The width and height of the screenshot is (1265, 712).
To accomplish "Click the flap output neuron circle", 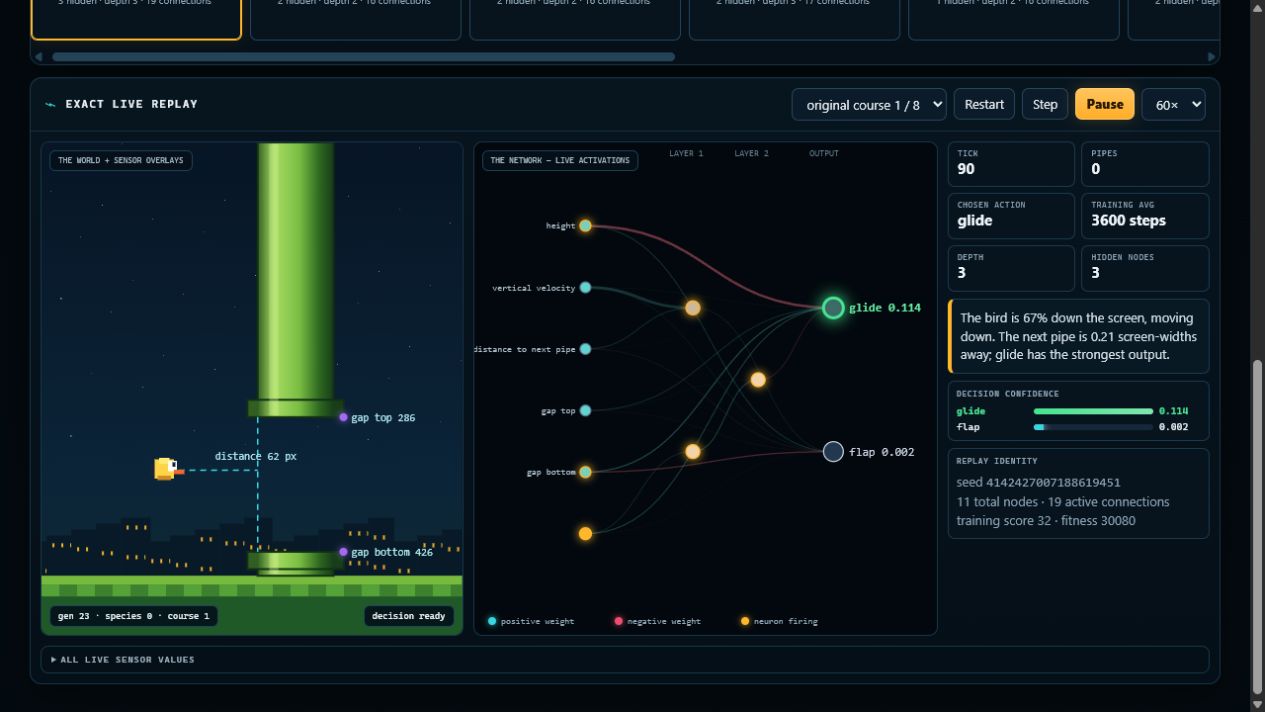I will click(x=833, y=452).
